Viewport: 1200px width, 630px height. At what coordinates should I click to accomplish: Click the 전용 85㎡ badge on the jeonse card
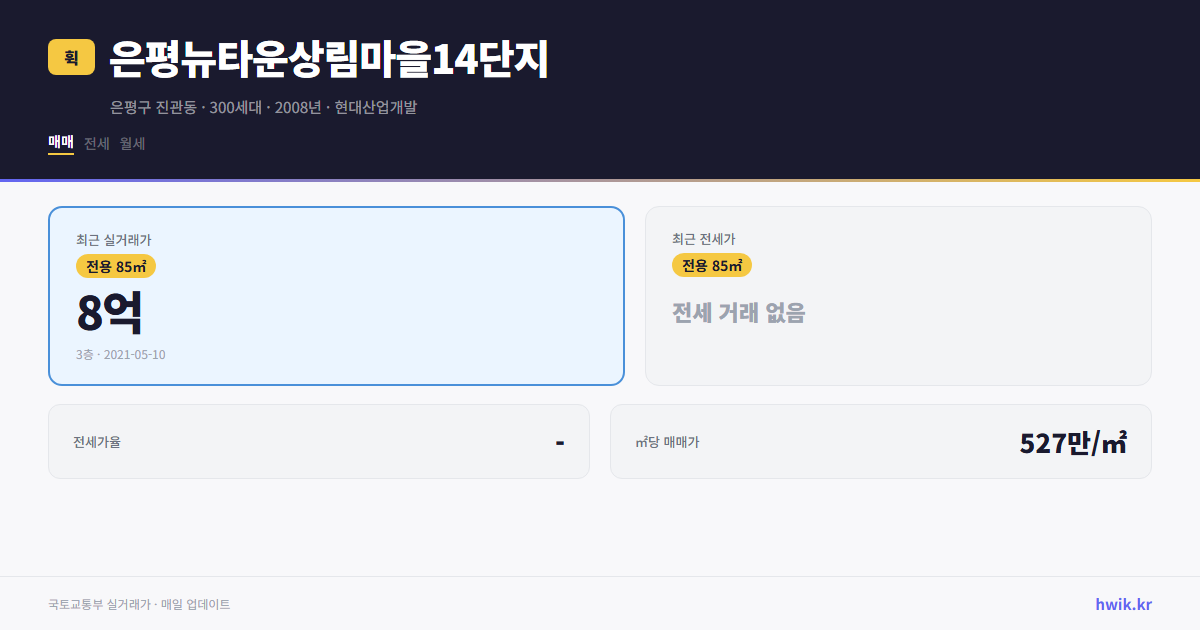712,265
